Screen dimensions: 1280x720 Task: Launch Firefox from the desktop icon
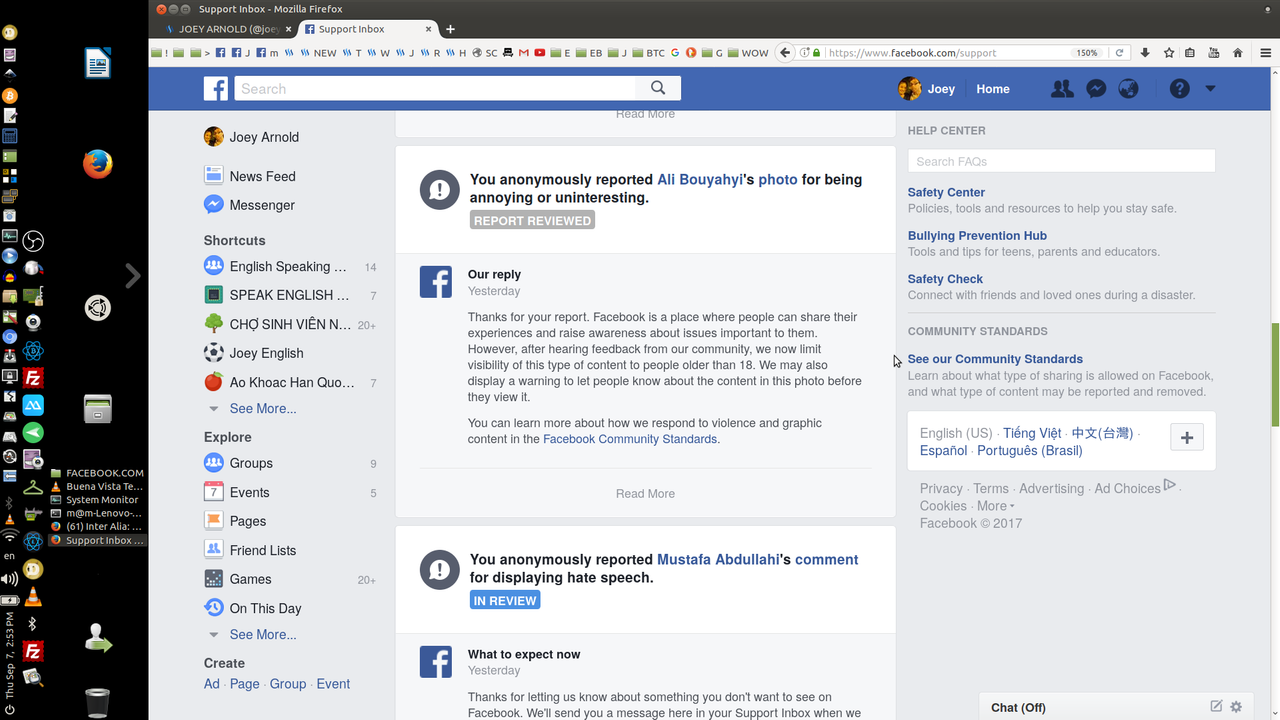[97, 163]
